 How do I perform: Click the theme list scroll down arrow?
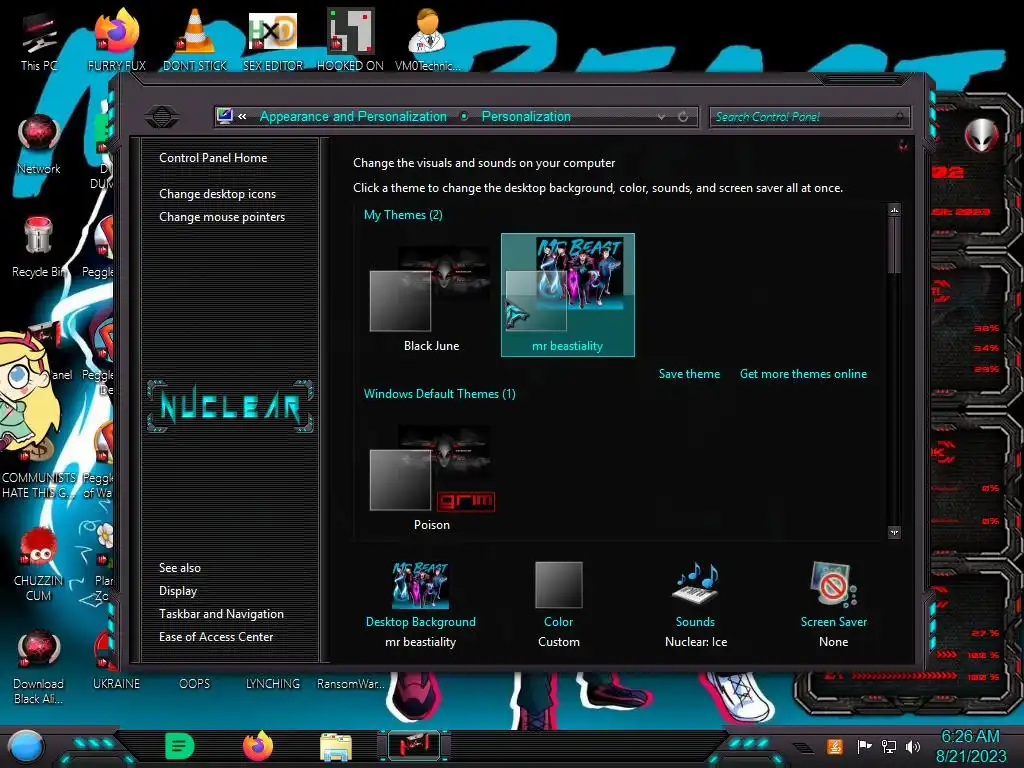895,532
